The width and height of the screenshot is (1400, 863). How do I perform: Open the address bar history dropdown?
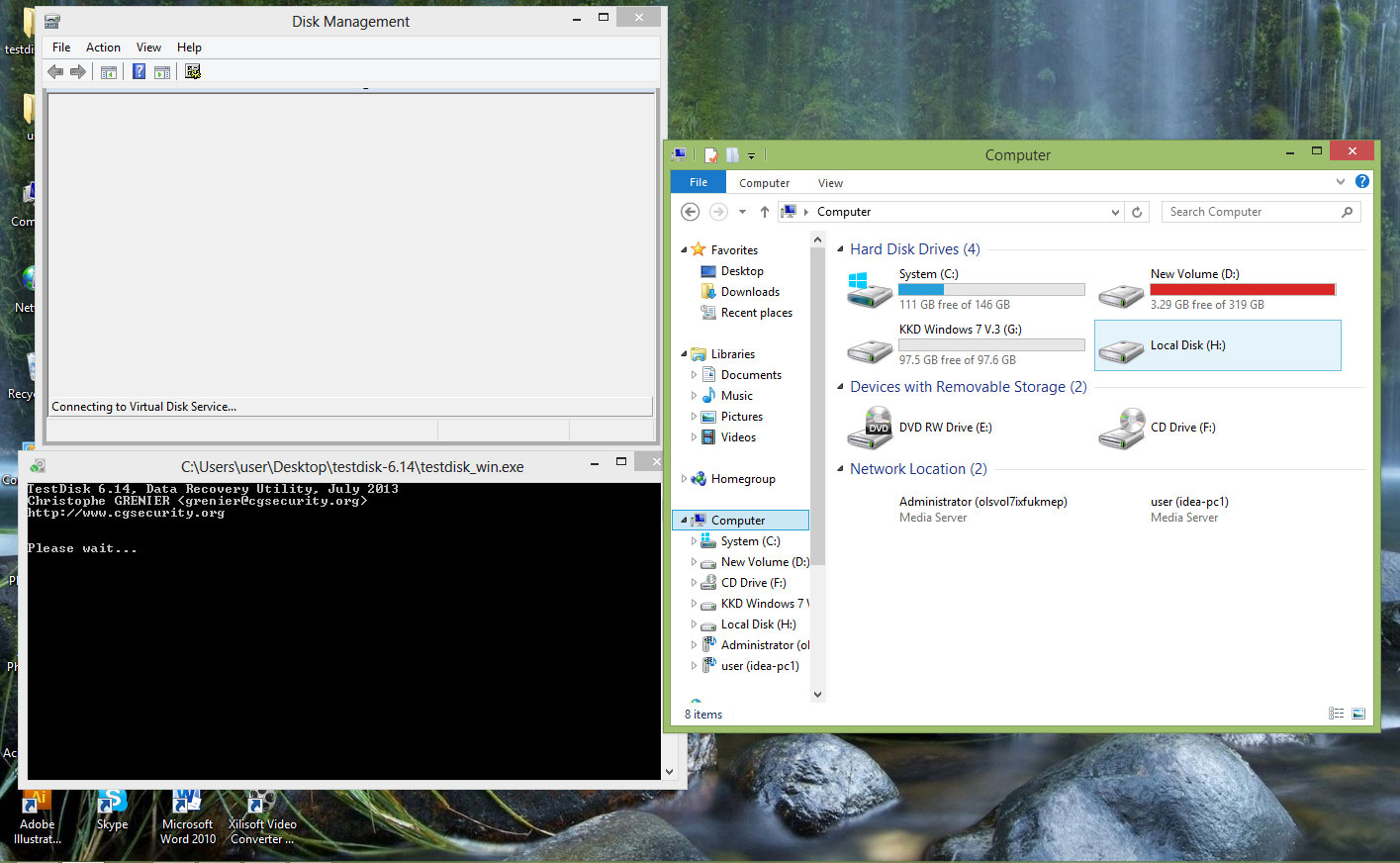[x=1115, y=212]
